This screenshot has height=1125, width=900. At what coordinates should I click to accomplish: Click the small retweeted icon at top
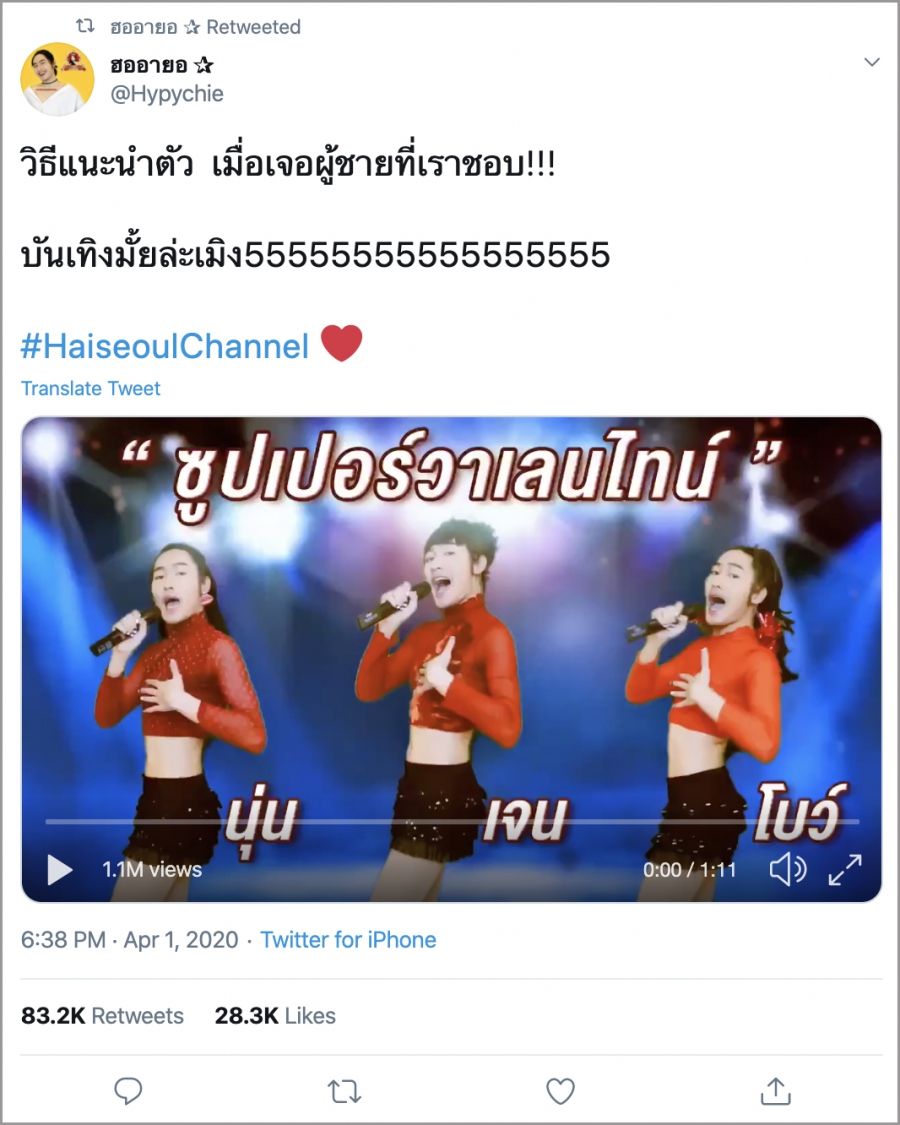pos(85,27)
